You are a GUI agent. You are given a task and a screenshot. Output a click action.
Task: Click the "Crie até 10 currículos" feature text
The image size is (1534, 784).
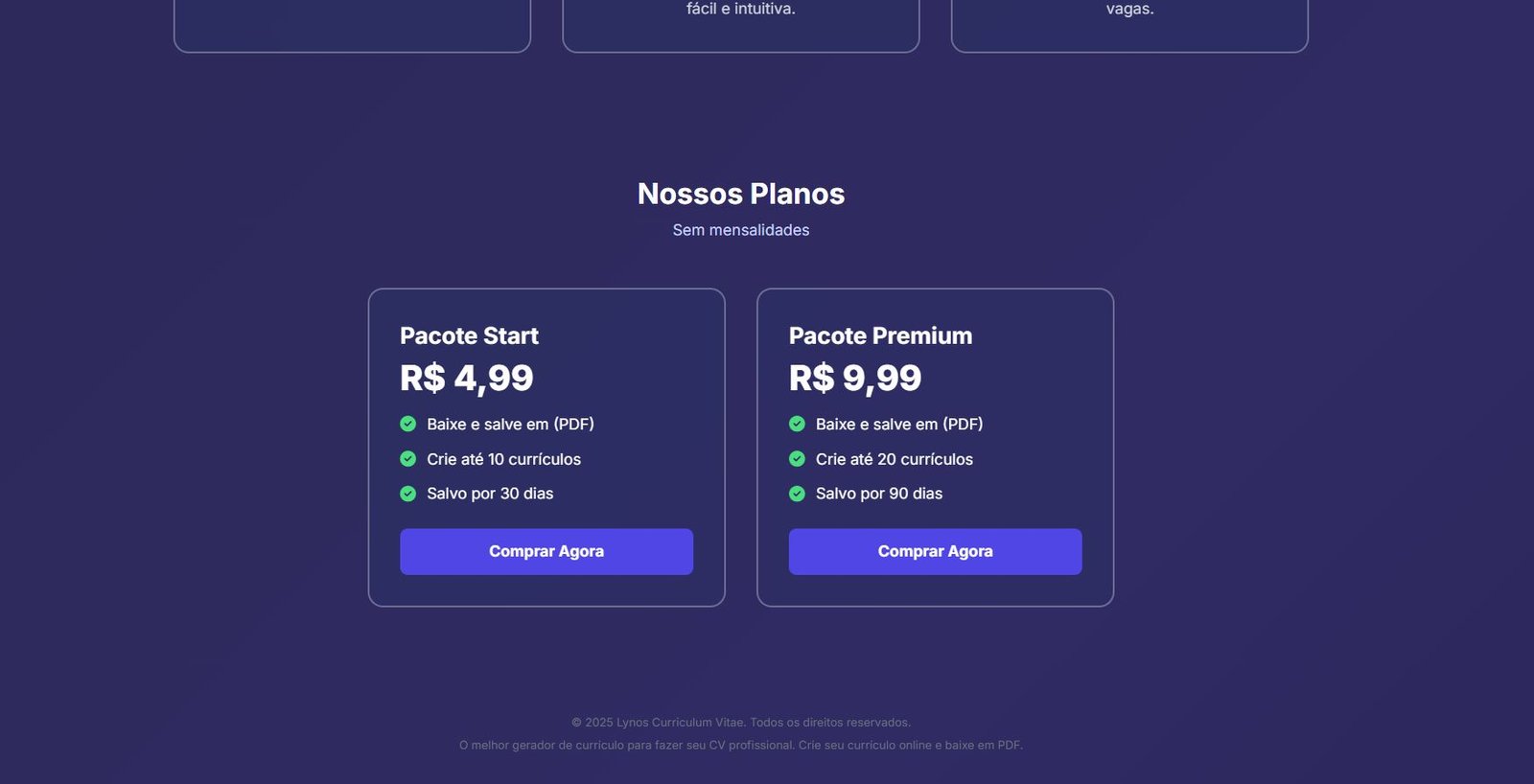(503, 459)
